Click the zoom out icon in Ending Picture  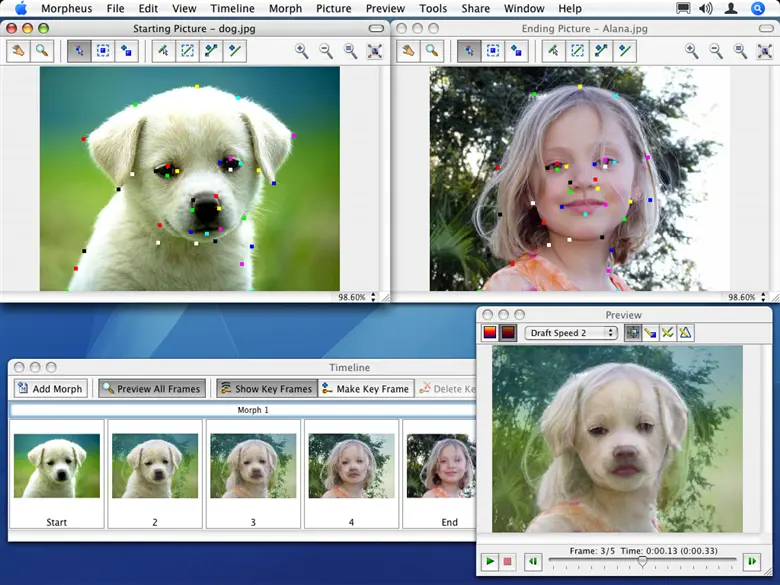click(x=716, y=50)
